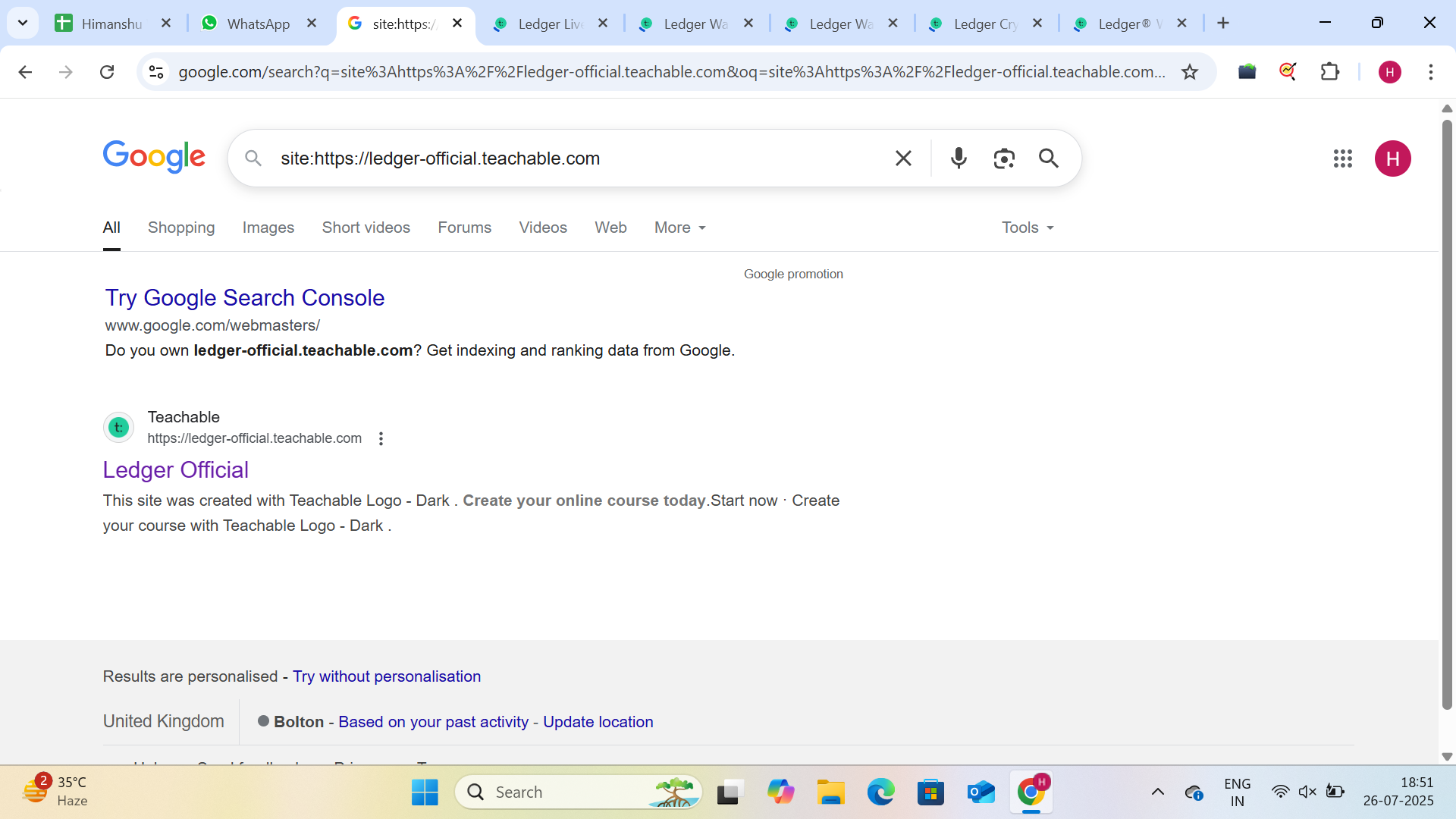The height and width of the screenshot is (819, 1456).
Task: Go back with the browser back arrow
Action: pos(25,72)
